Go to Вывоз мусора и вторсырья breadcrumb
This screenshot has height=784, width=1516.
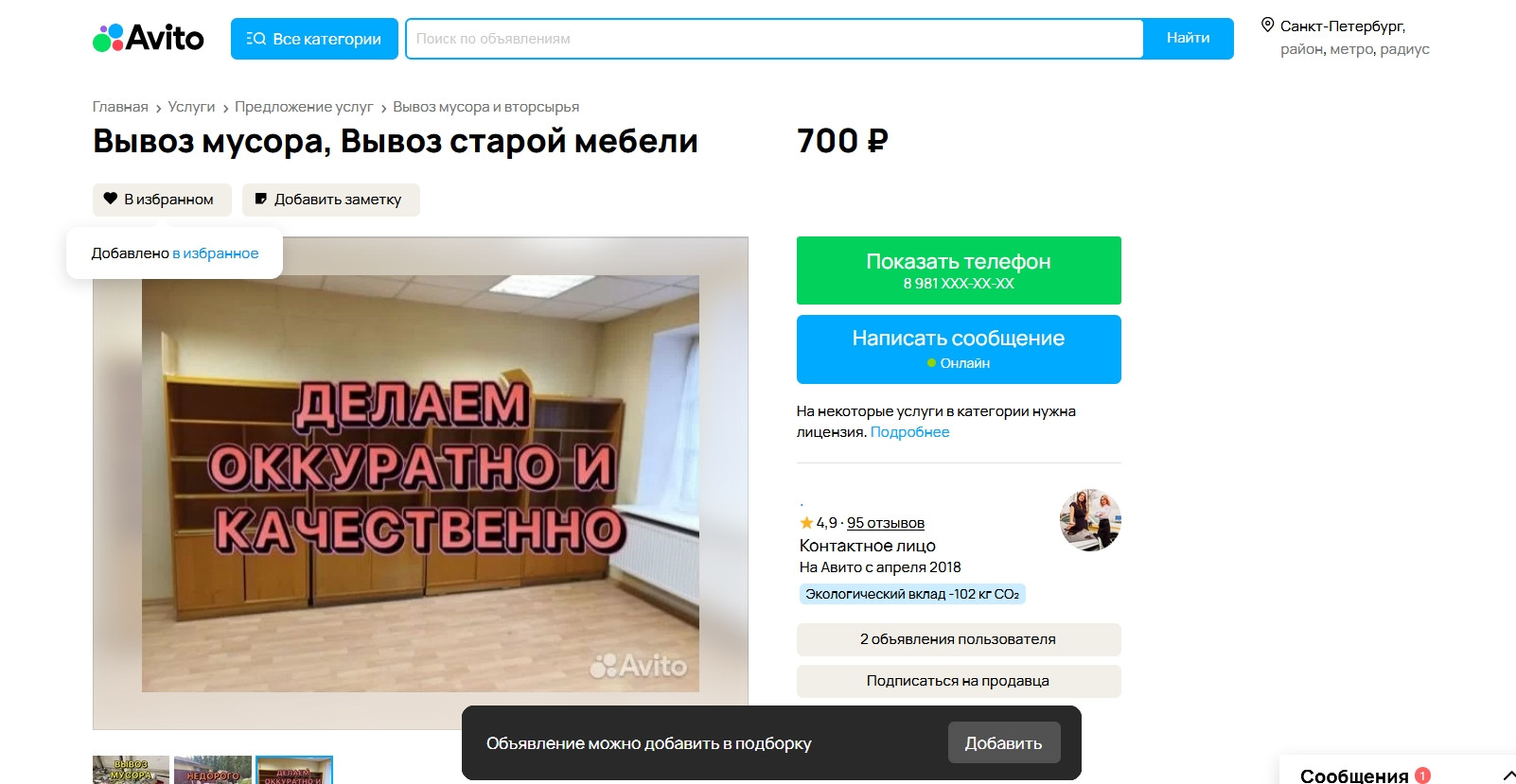pos(485,107)
